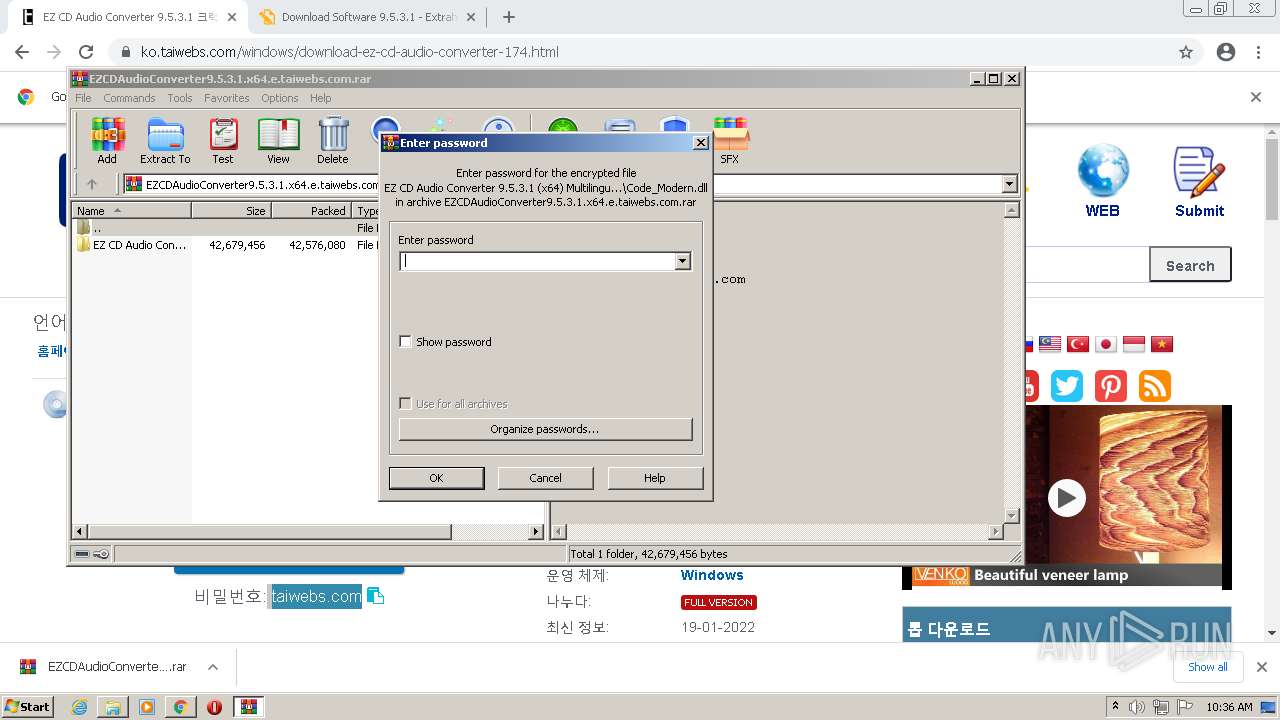This screenshot has width=1280, height=720.
Task: Click OK in the Enter password dialog
Action: pos(436,478)
